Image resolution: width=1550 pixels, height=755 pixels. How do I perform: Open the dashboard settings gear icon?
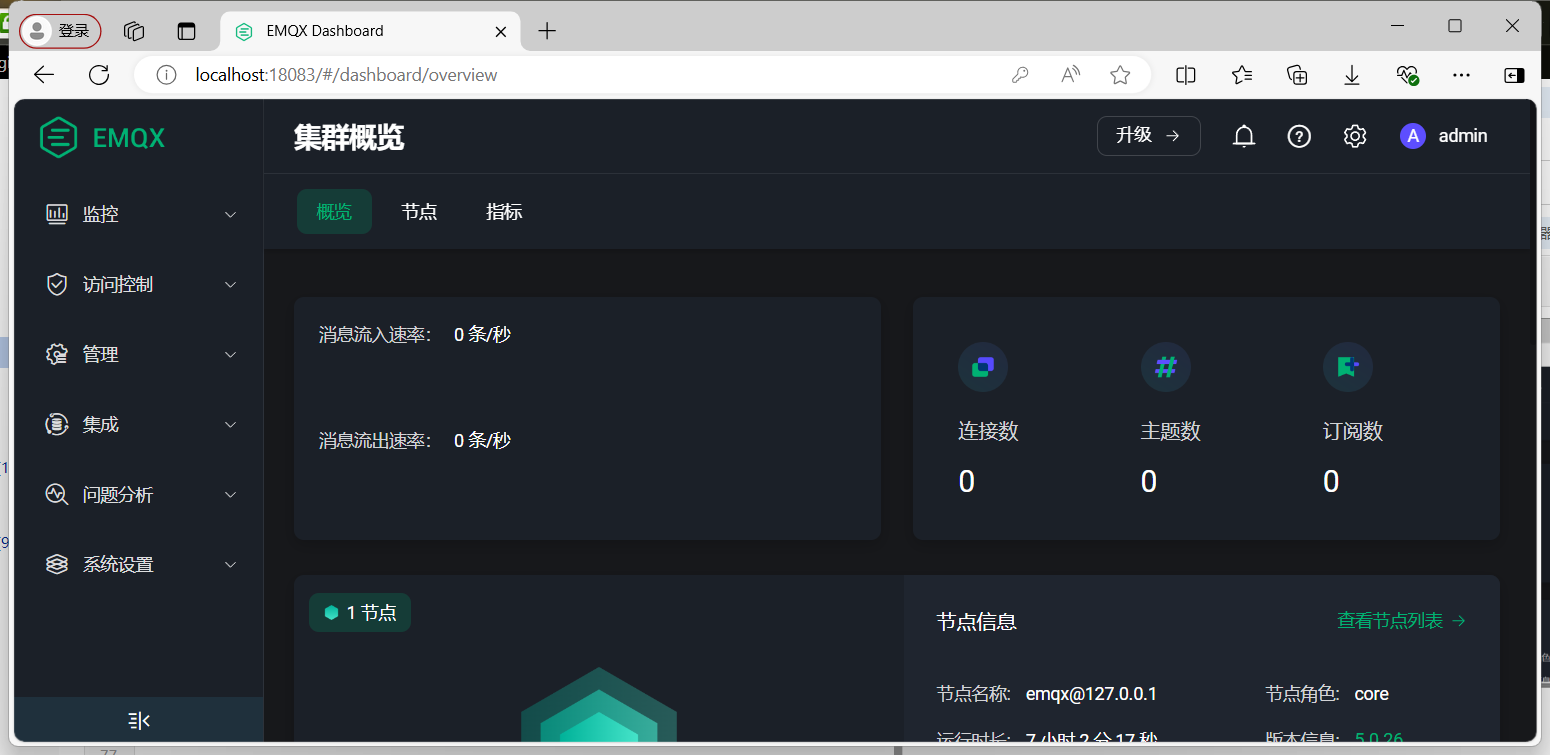coord(1355,136)
